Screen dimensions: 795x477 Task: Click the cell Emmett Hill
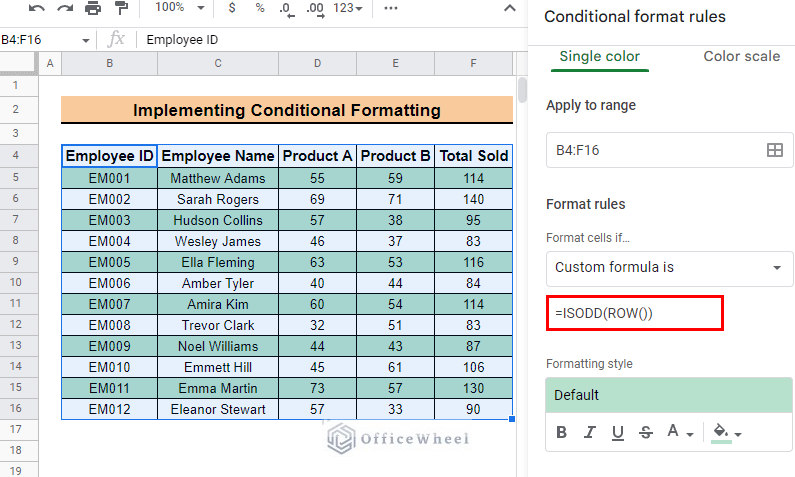218,367
